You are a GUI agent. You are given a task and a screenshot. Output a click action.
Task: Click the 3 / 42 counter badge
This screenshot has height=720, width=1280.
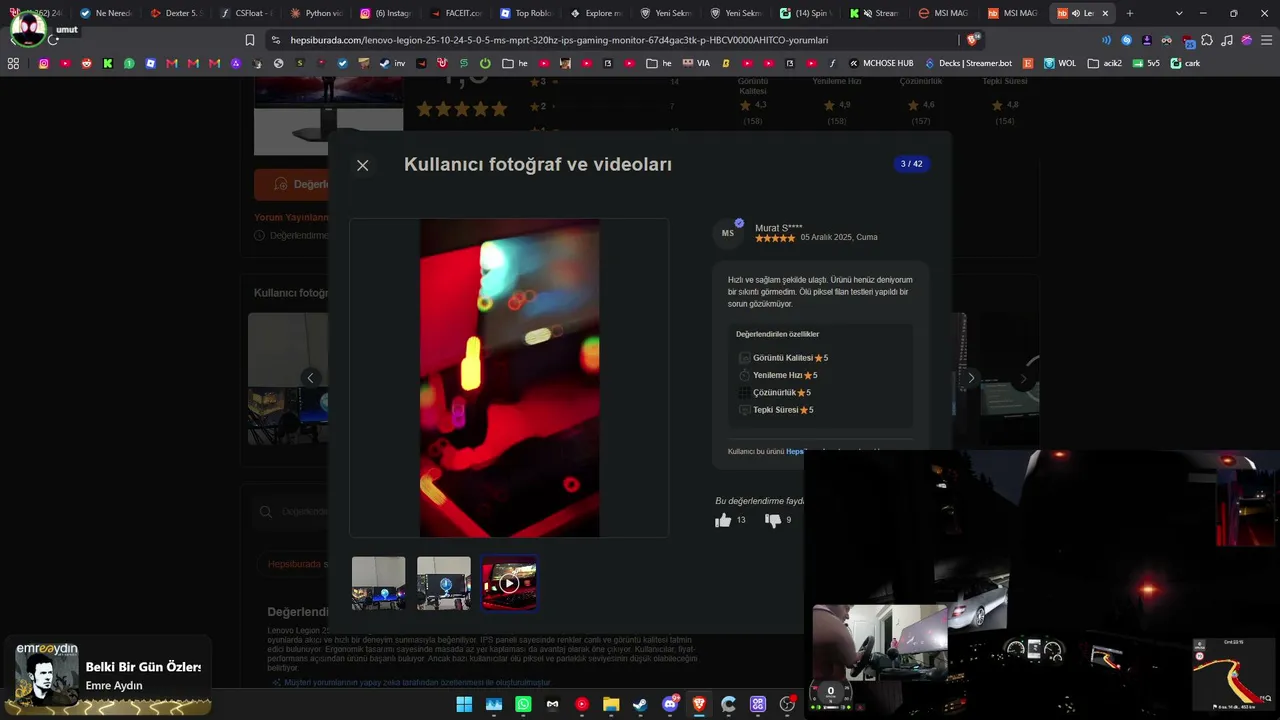(911, 164)
